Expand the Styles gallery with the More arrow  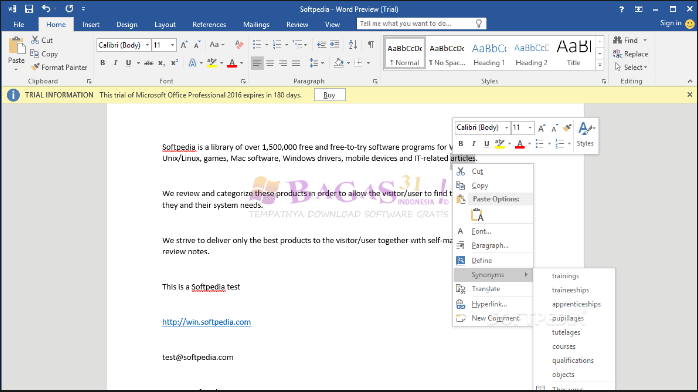(x=600, y=65)
